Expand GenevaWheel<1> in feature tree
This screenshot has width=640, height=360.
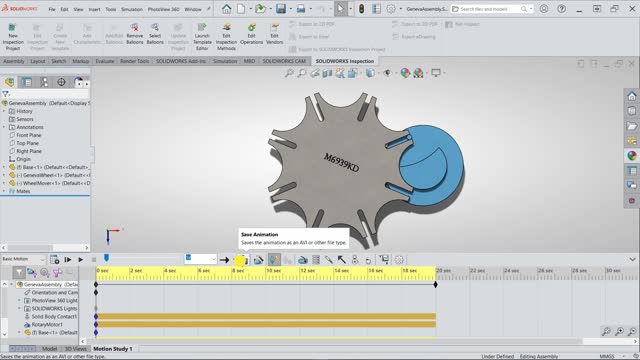click(x=4, y=175)
